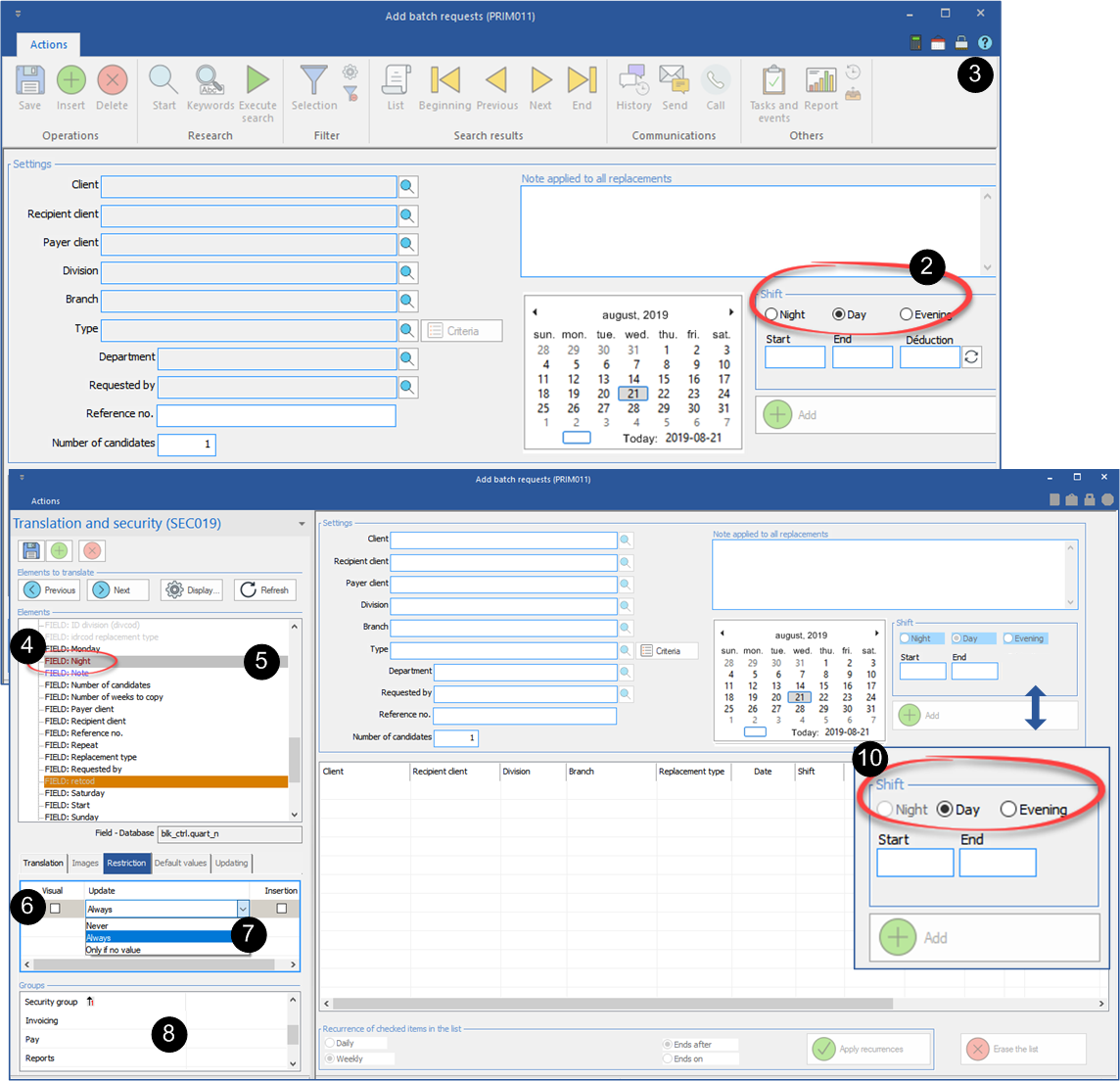
Task: Select the Ends after radio button
Action: (667, 1045)
